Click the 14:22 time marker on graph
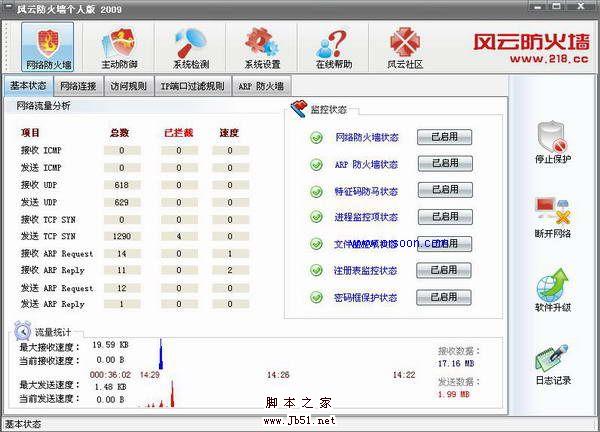 point(404,375)
